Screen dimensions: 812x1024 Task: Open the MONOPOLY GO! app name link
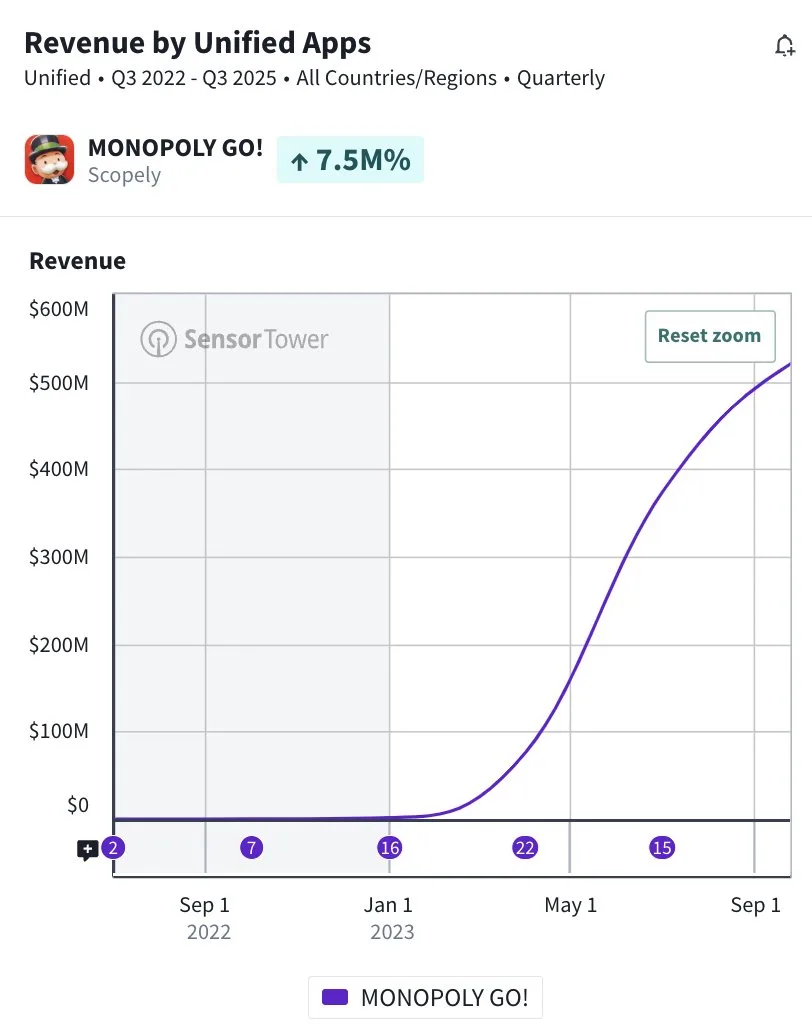(176, 148)
